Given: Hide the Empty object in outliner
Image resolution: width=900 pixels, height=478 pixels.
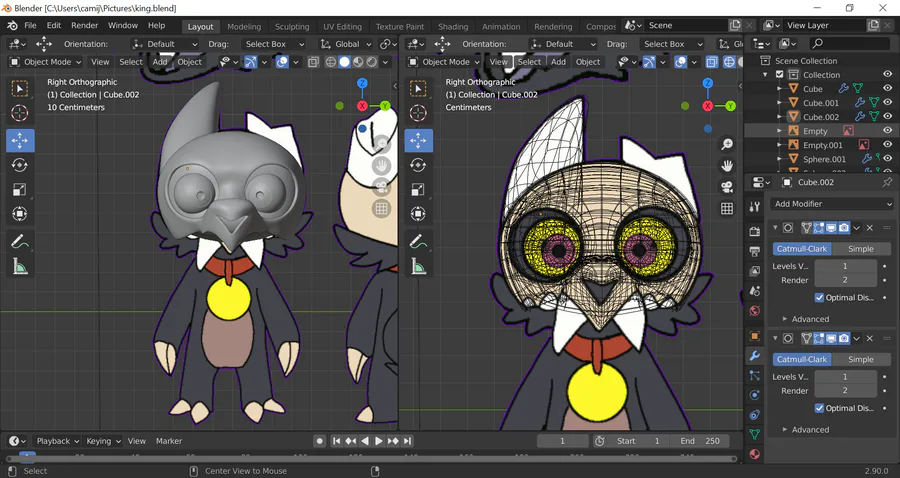Looking at the screenshot, I should (x=887, y=131).
